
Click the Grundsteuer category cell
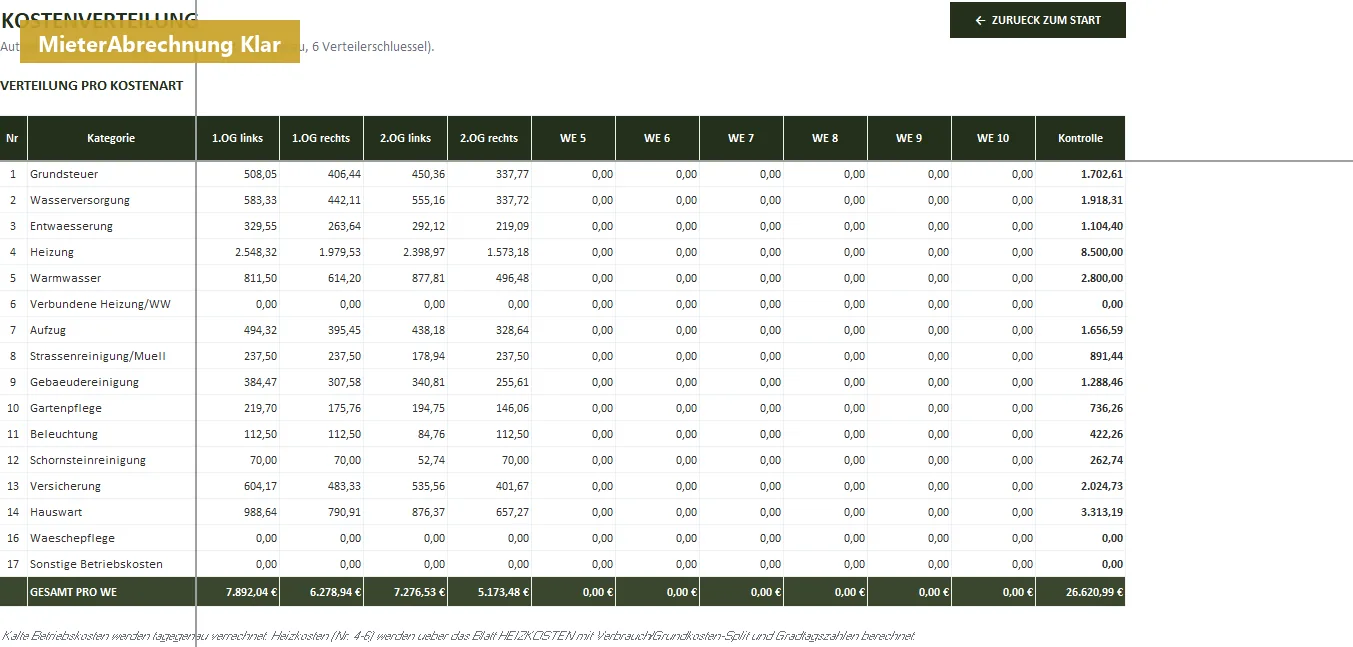pyautogui.click(x=111, y=174)
